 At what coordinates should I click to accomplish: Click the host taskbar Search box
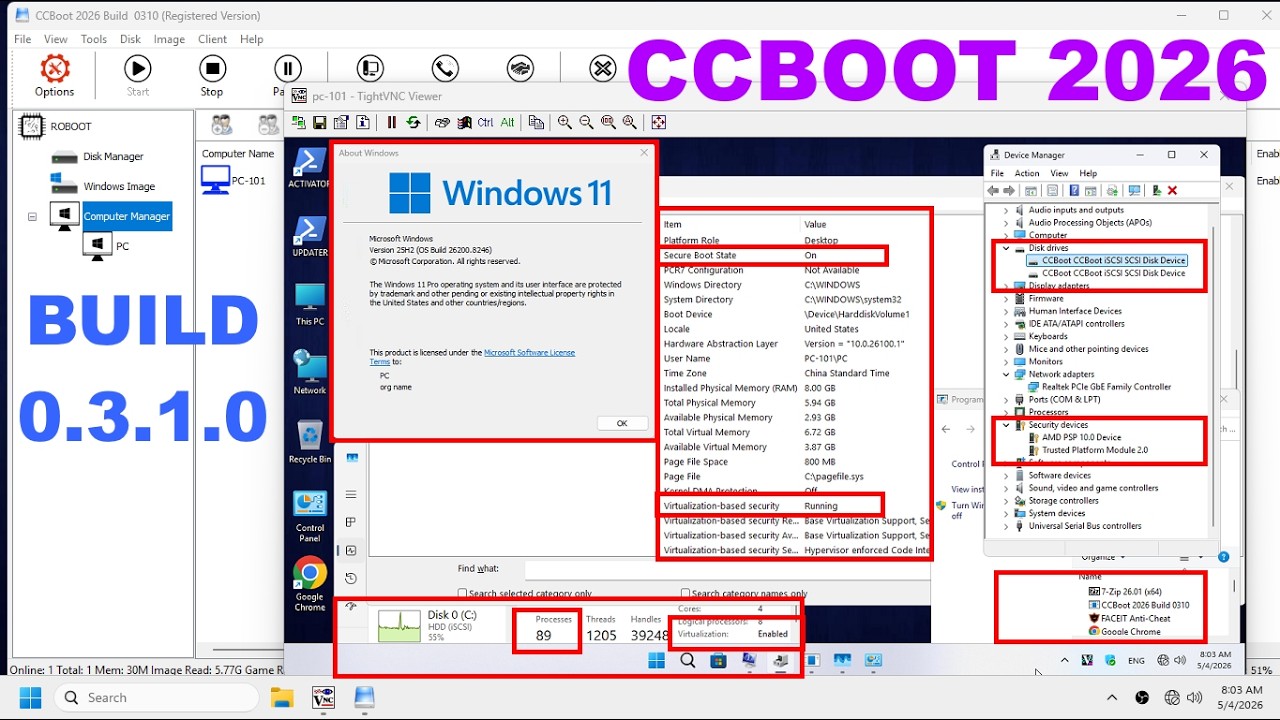point(157,697)
